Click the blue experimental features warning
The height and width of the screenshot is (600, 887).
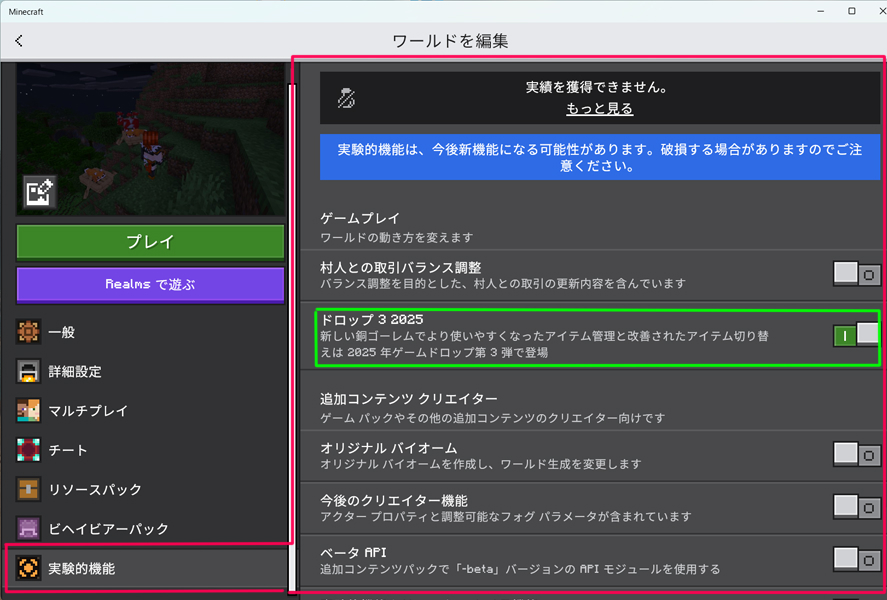coord(600,157)
